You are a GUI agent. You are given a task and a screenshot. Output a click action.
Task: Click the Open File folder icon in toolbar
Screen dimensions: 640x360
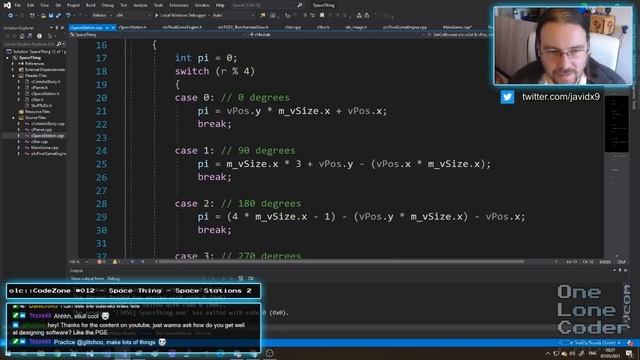(43, 16)
